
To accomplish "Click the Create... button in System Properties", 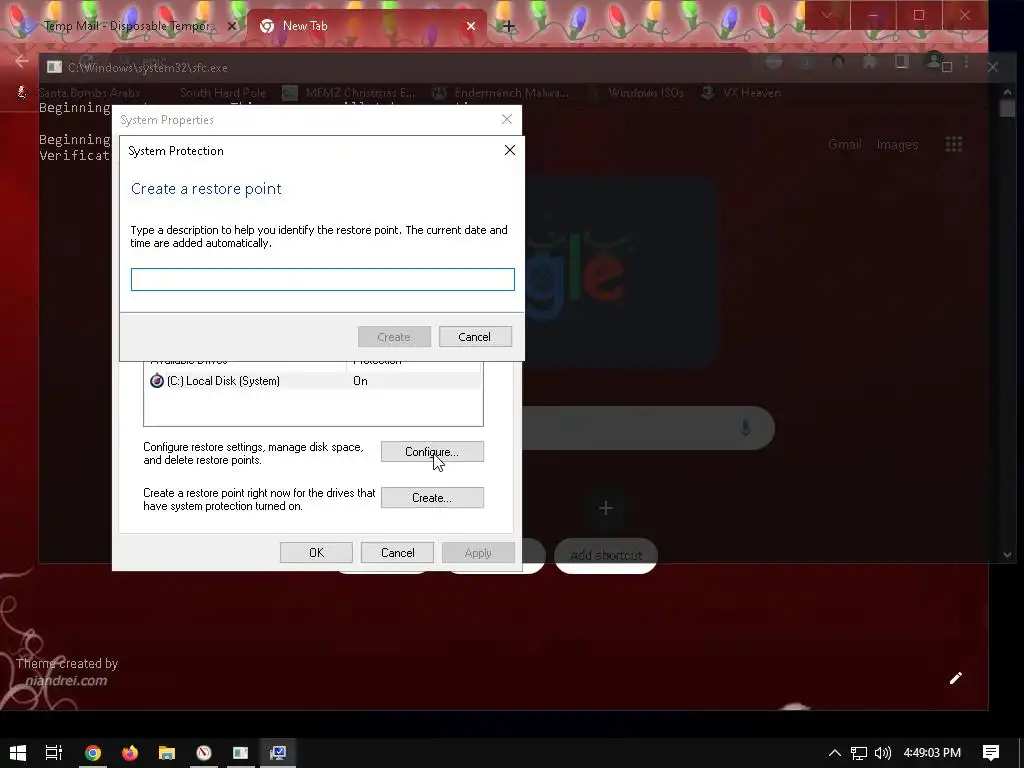I will (432, 498).
